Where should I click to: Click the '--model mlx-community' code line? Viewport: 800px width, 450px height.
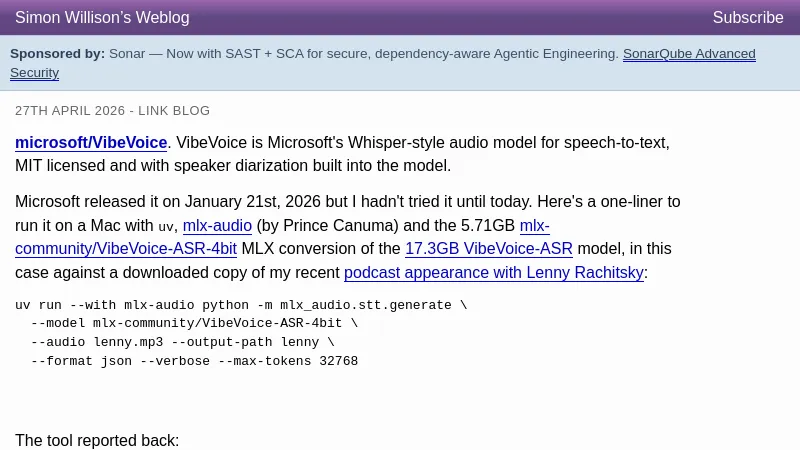(193, 324)
